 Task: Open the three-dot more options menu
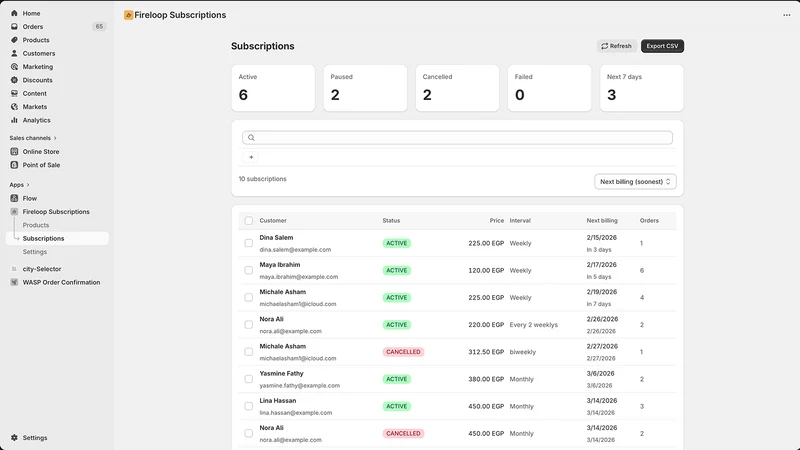786,15
